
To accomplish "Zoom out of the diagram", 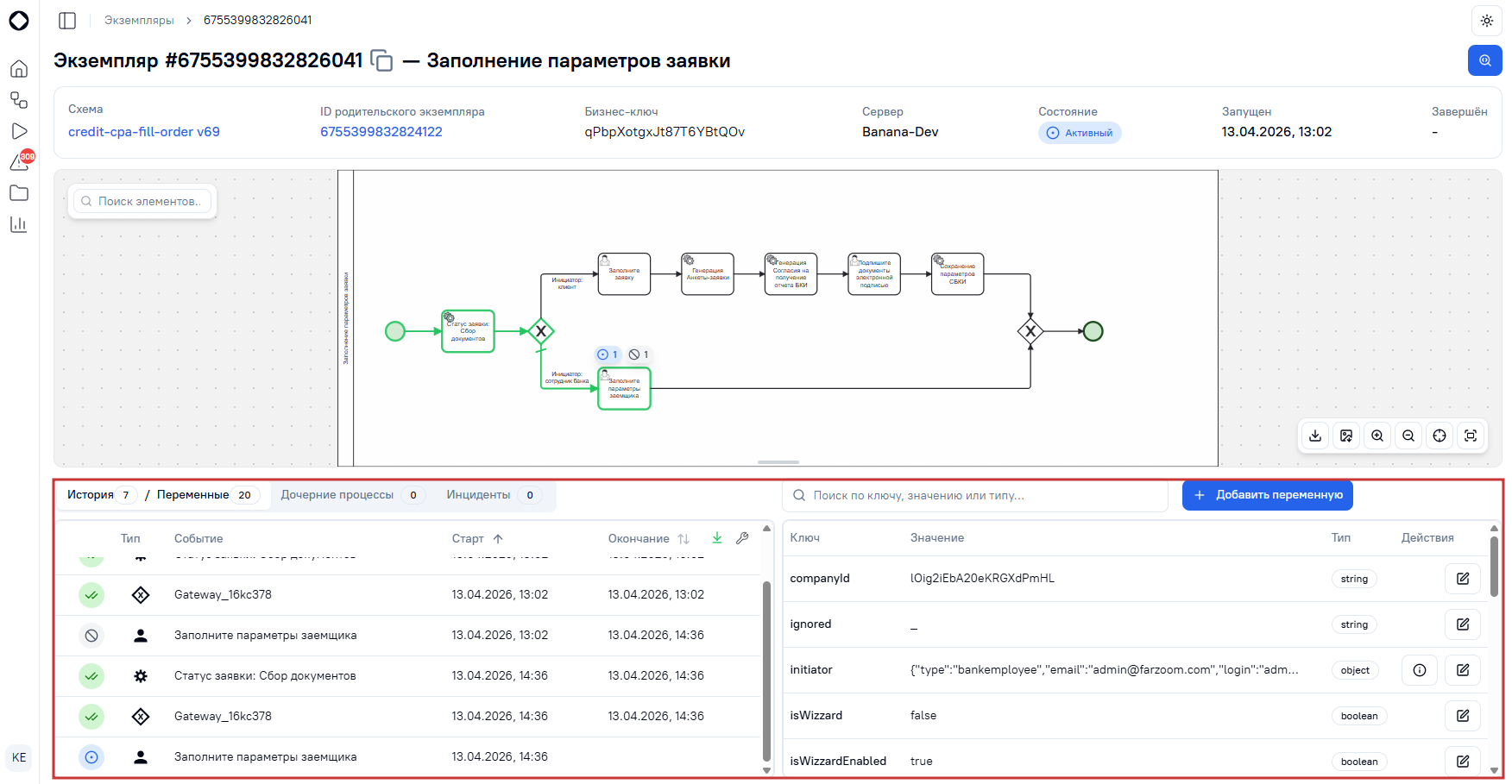I will [x=1408, y=436].
